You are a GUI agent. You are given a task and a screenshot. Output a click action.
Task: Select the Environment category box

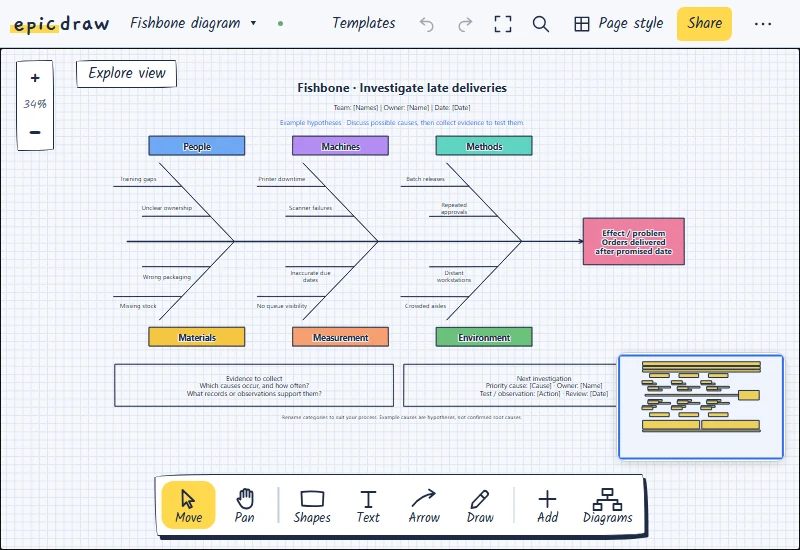click(x=484, y=337)
